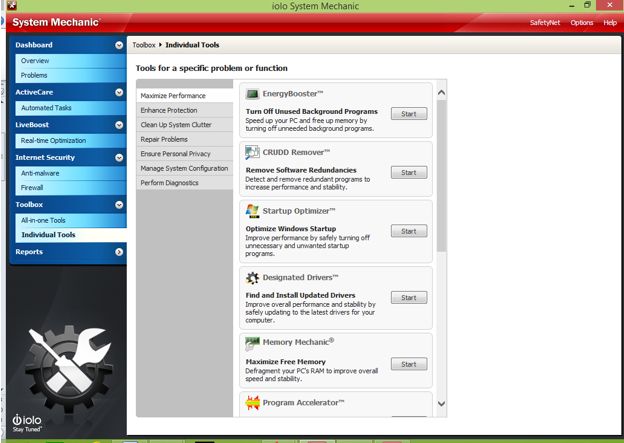The height and width of the screenshot is (443, 624).
Task: Start the EnergyBooster tool
Action: pyautogui.click(x=409, y=114)
